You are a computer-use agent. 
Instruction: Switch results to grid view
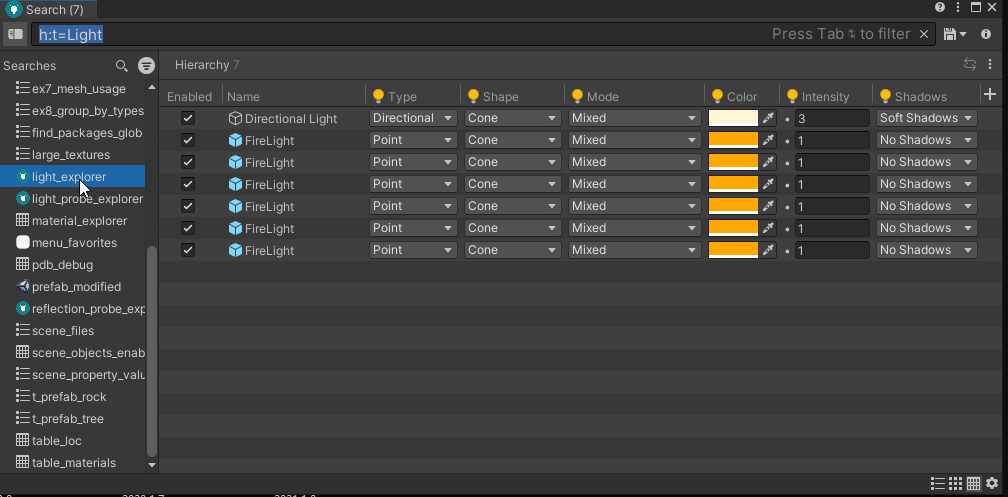(x=955, y=484)
